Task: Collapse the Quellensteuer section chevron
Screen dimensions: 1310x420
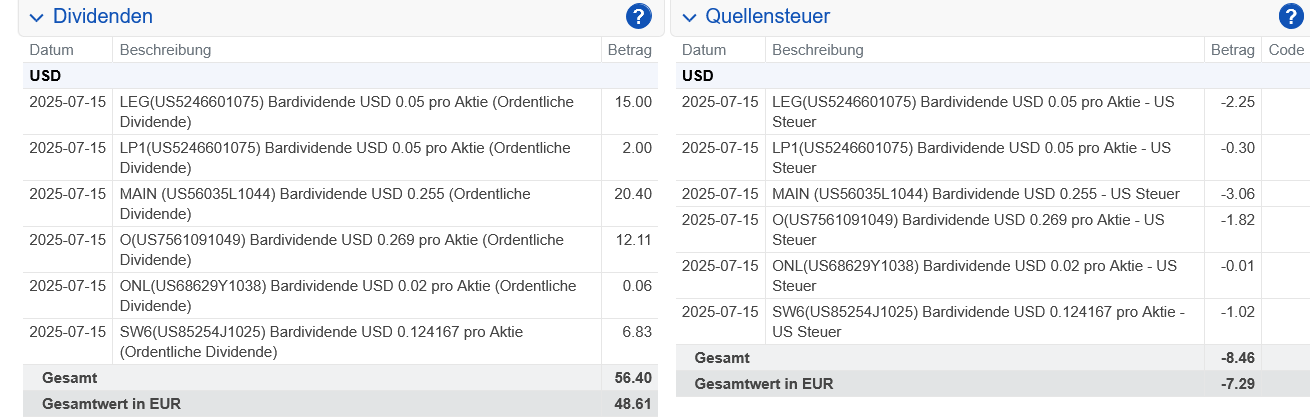Action: click(x=690, y=17)
